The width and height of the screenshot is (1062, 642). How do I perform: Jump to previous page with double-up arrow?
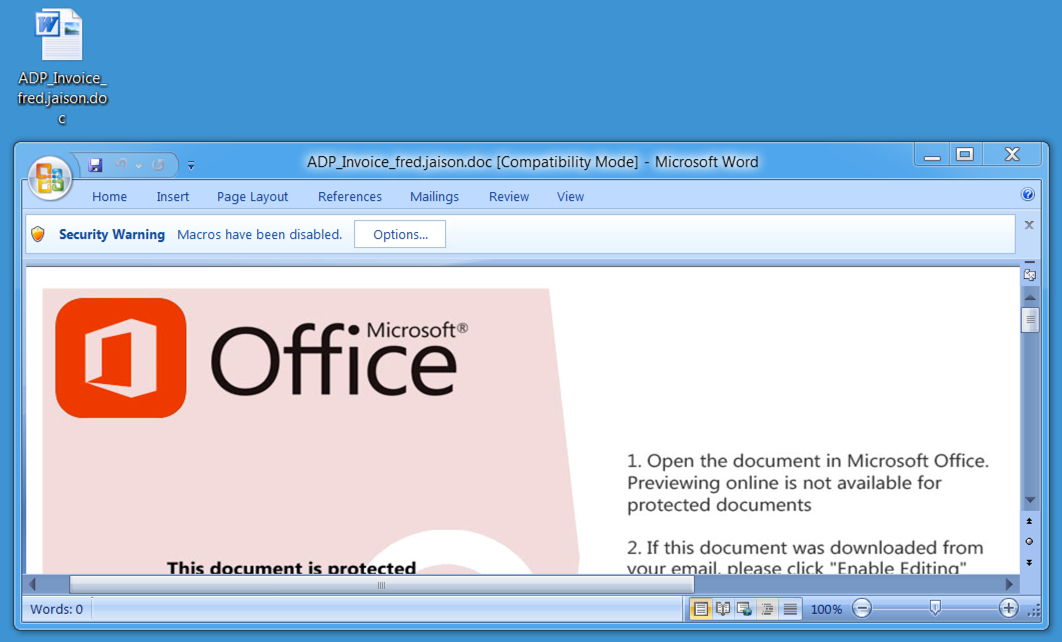[1029, 521]
